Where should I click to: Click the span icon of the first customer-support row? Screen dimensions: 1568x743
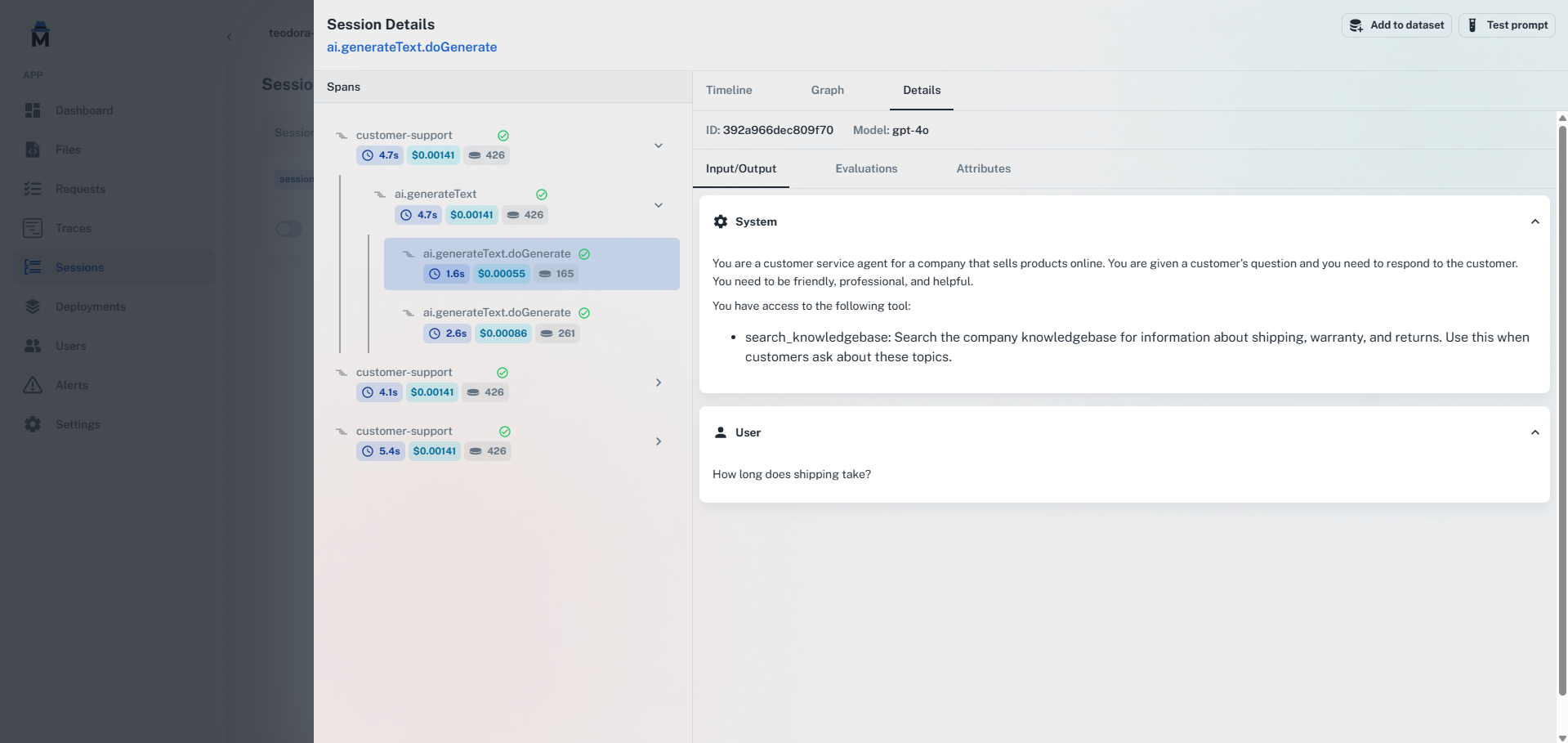tap(342, 136)
